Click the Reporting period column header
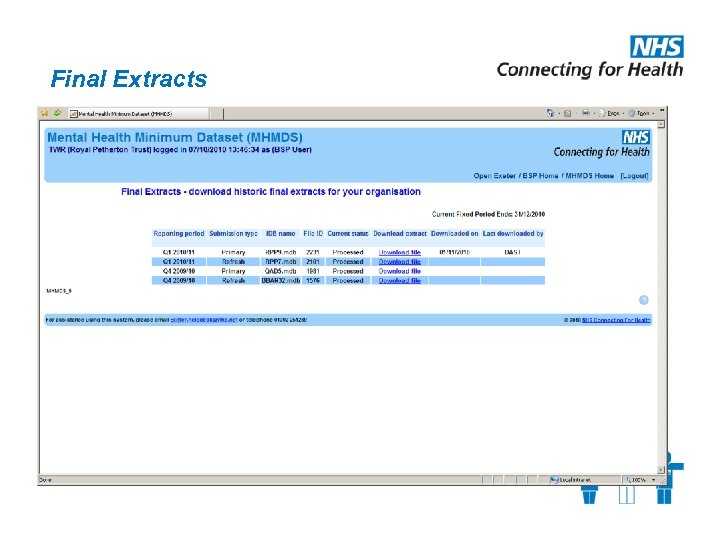 point(179,234)
